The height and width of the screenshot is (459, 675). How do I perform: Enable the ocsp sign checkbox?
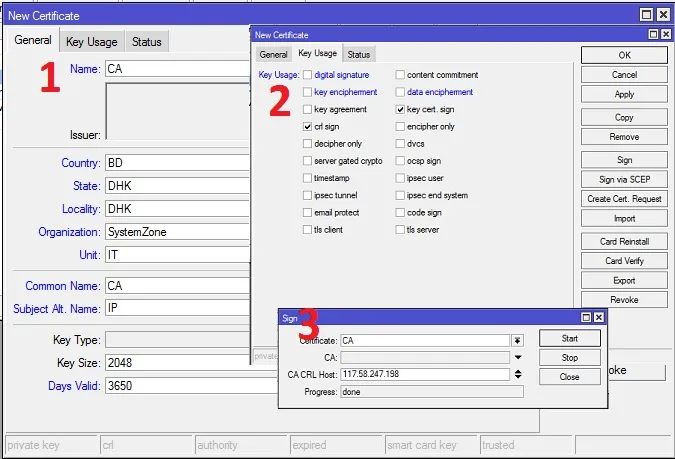coord(400,161)
